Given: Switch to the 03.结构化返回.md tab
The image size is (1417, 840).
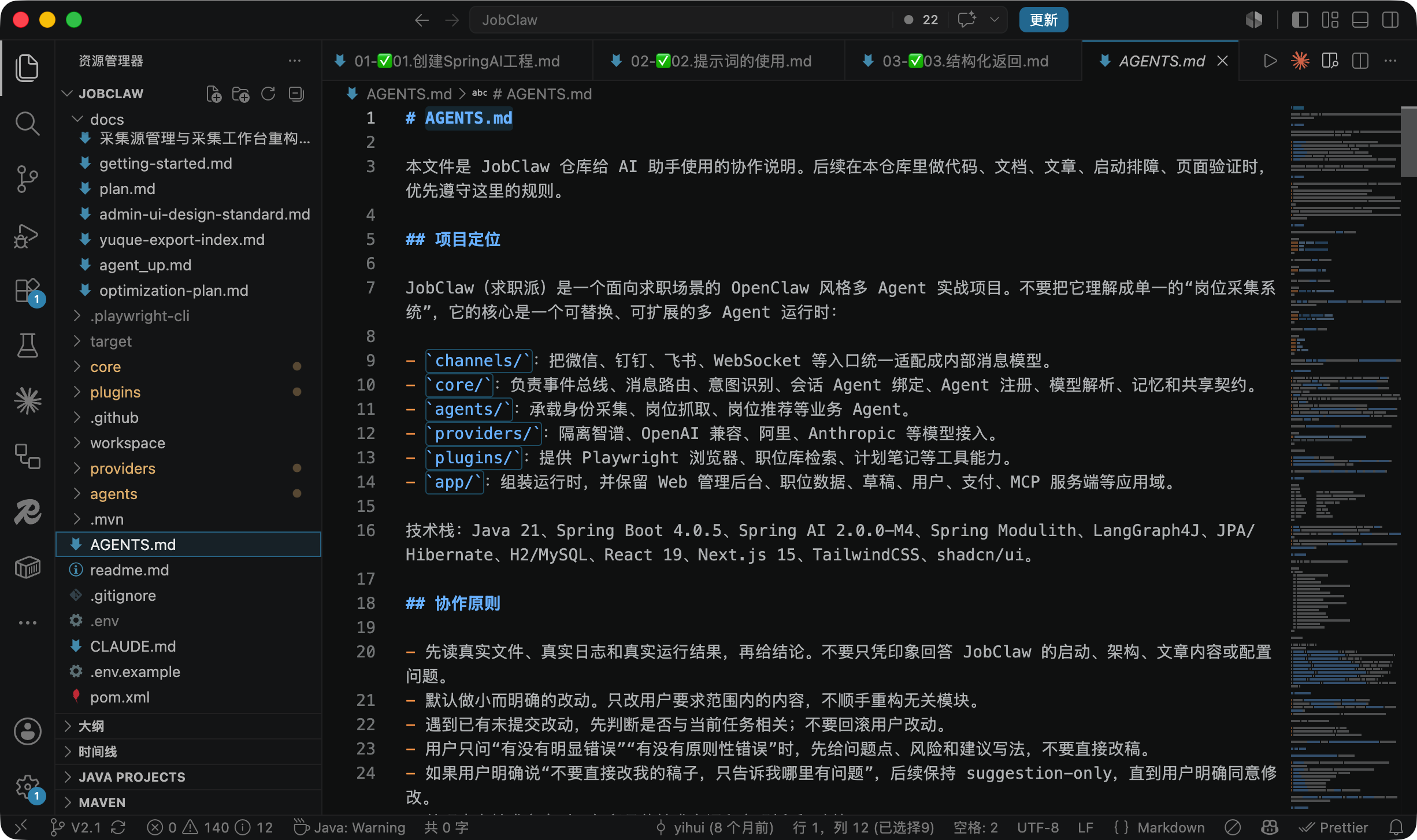Looking at the screenshot, I should [963, 61].
